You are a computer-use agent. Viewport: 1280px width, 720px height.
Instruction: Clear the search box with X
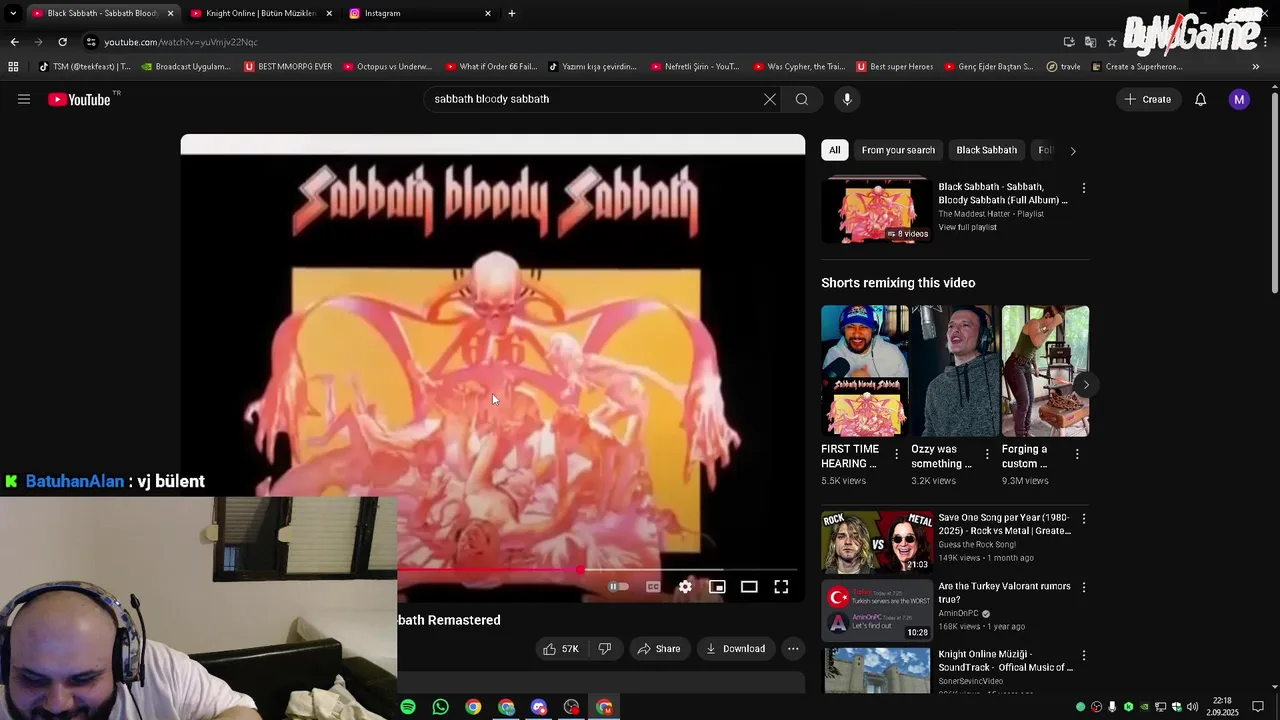click(770, 99)
